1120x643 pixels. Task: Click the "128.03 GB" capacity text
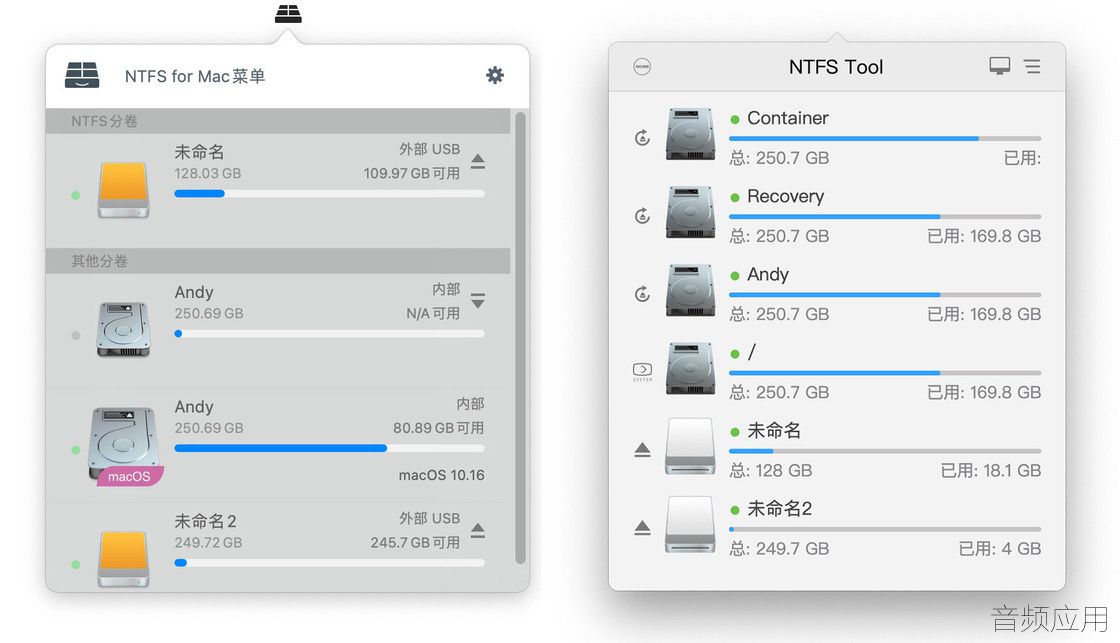pyautogui.click(x=208, y=173)
